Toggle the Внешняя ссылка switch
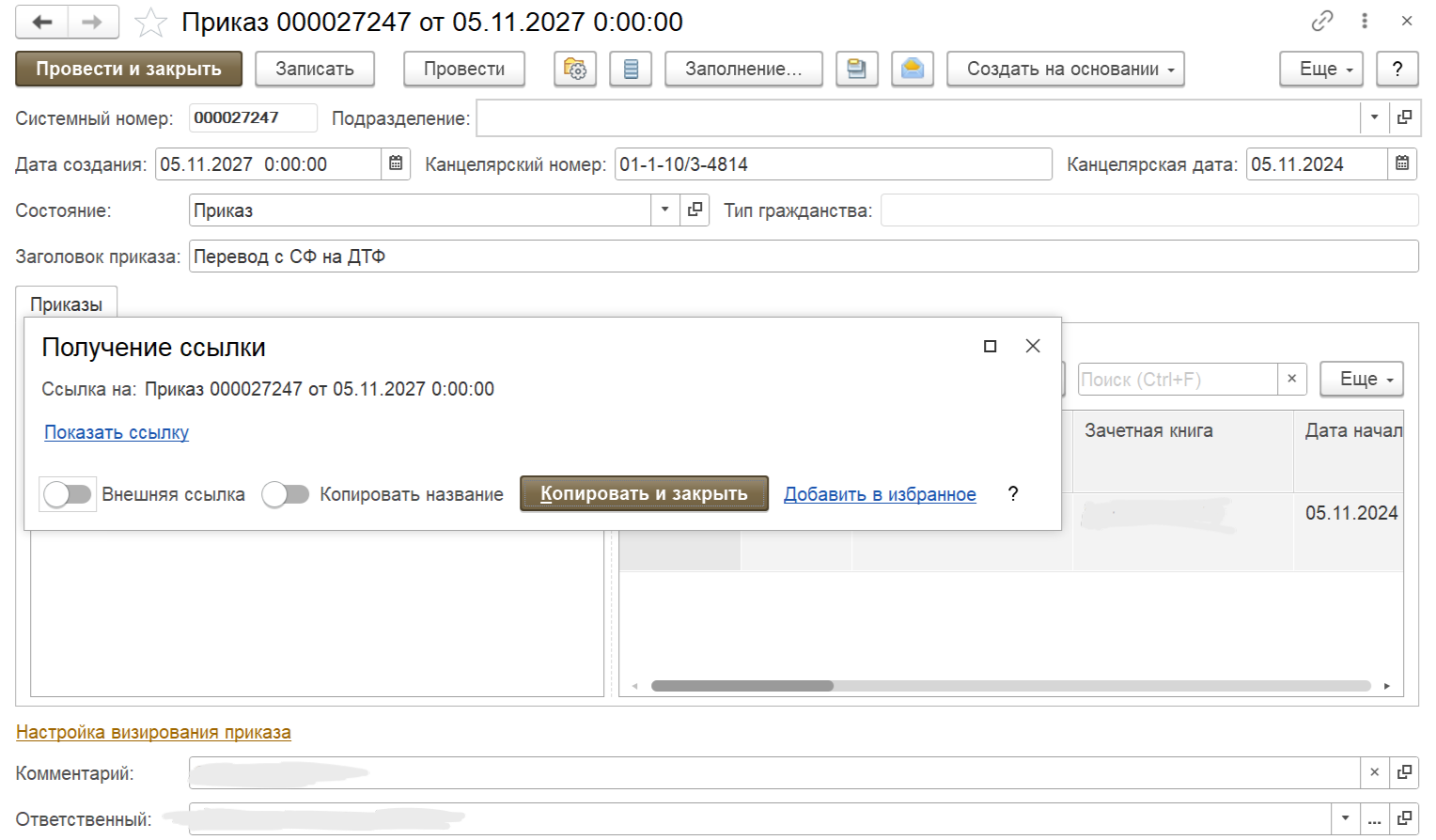 (68, 494)
